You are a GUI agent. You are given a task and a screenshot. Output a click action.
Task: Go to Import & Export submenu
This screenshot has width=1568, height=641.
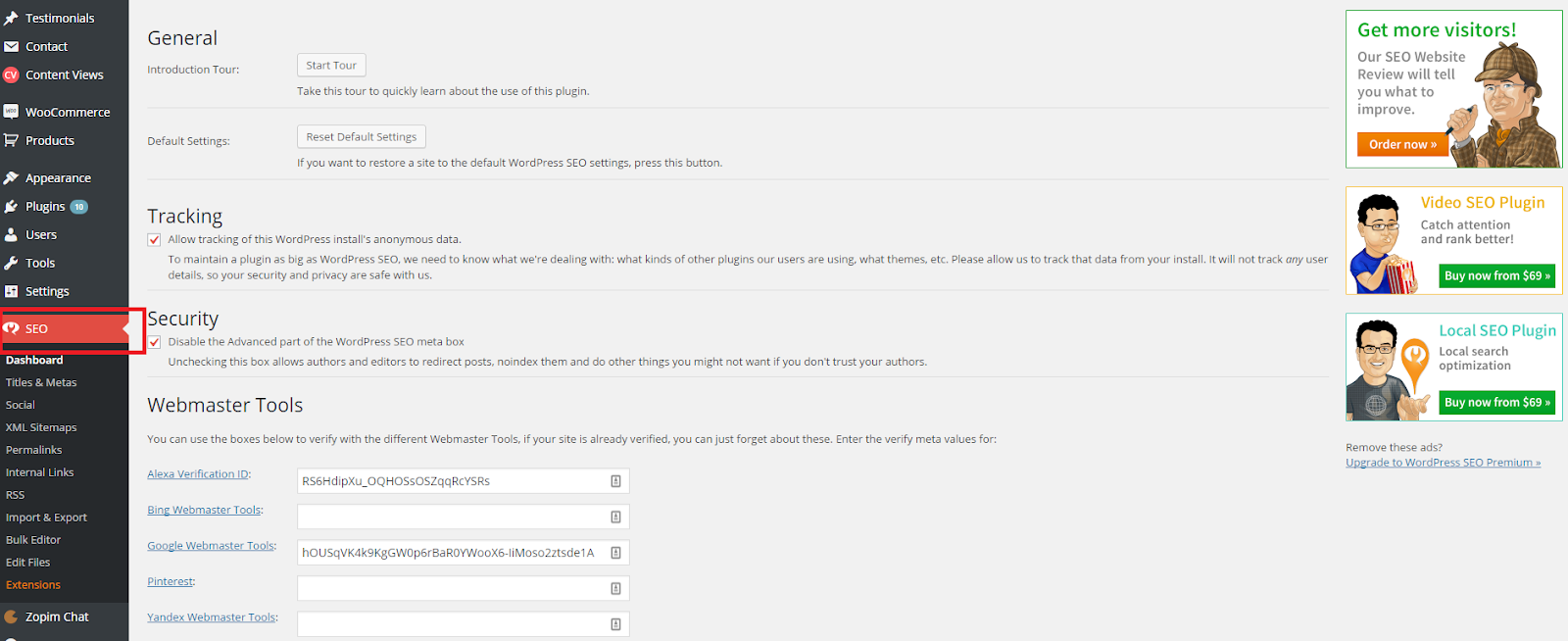(x=46, y=518)
